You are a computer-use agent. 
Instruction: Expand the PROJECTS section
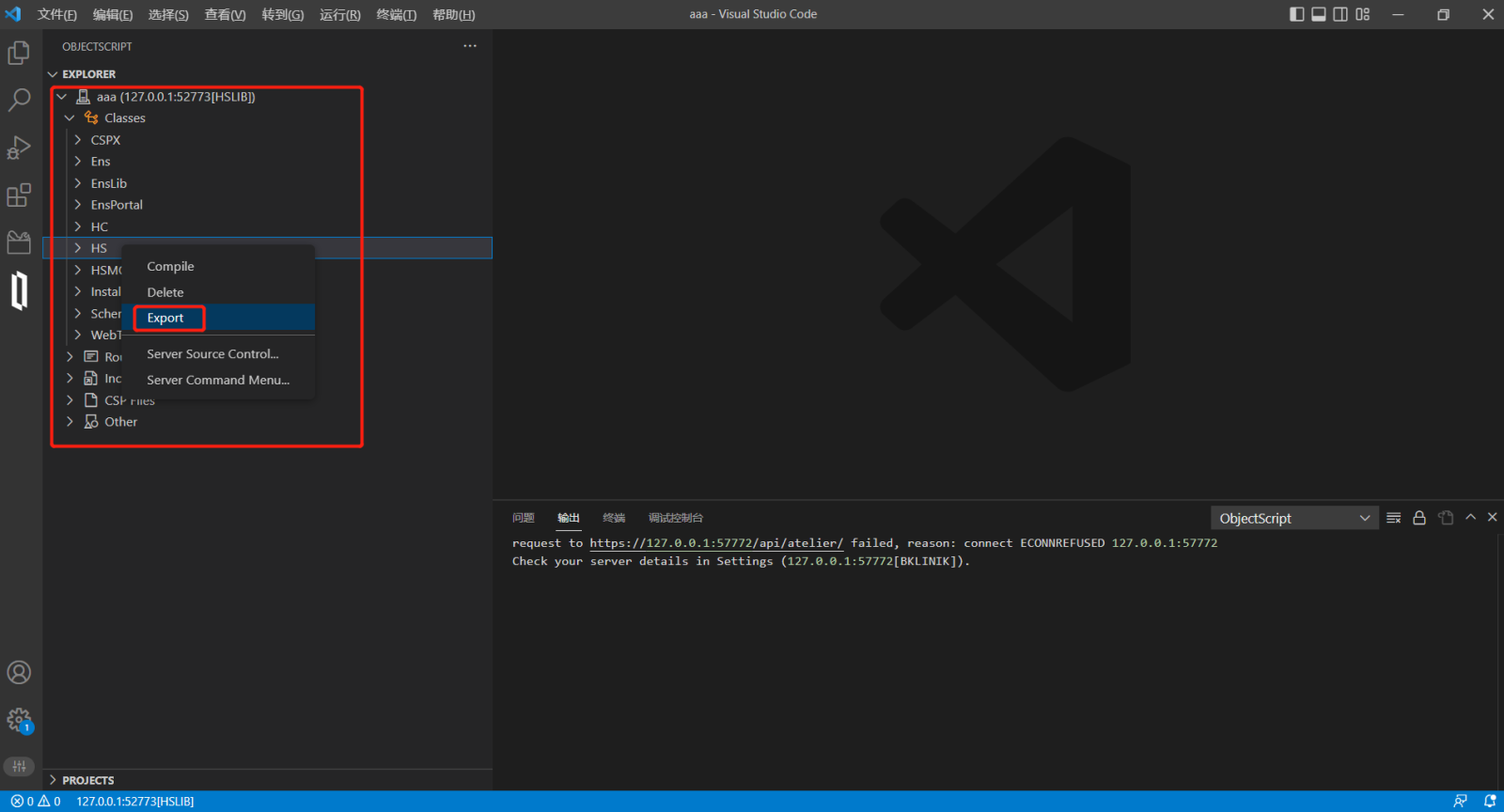[x=87, y=780]
